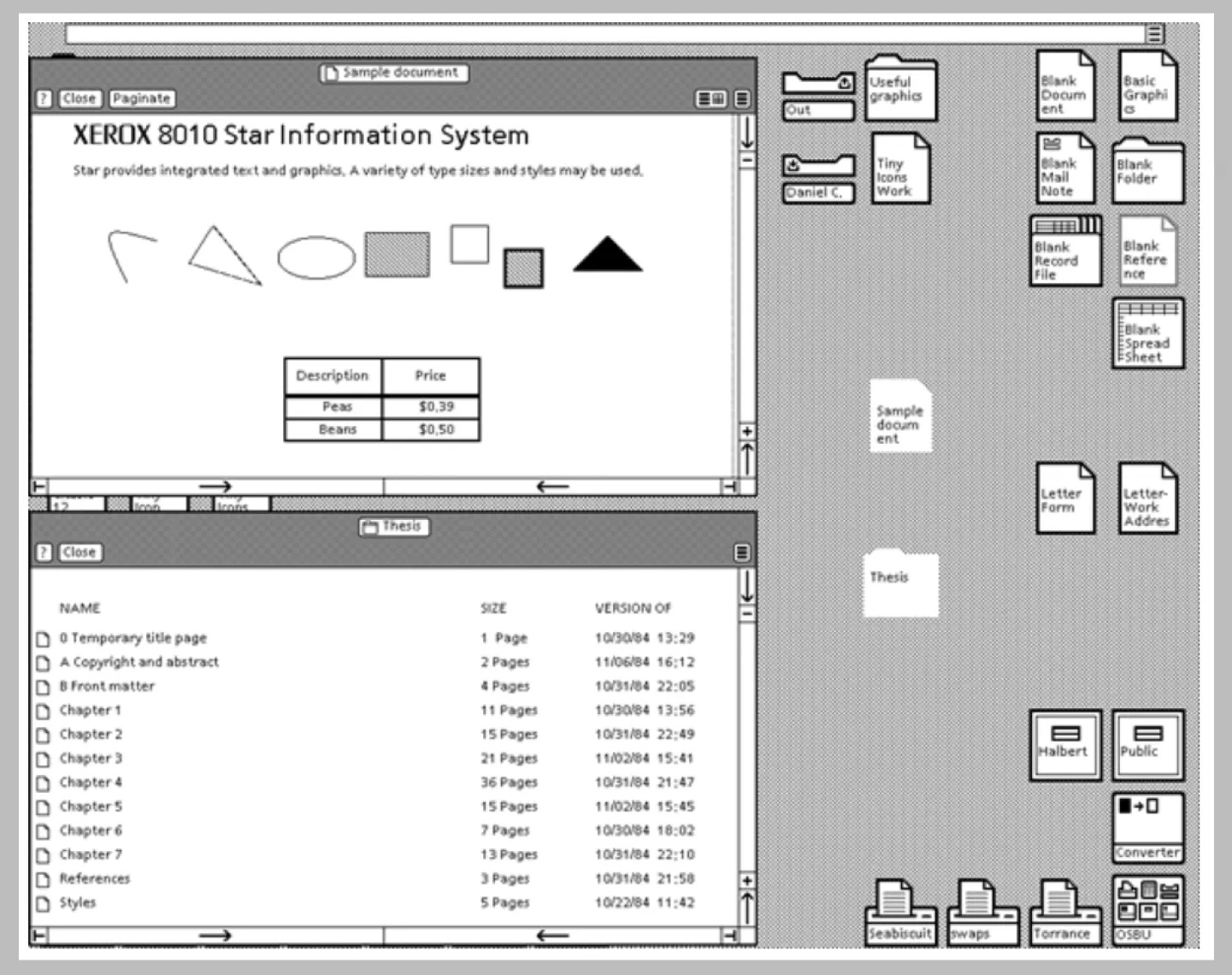The image size is (1232, 975).
Task: Click the ghosted Sample document desktop icon
Action: (901, 416)
